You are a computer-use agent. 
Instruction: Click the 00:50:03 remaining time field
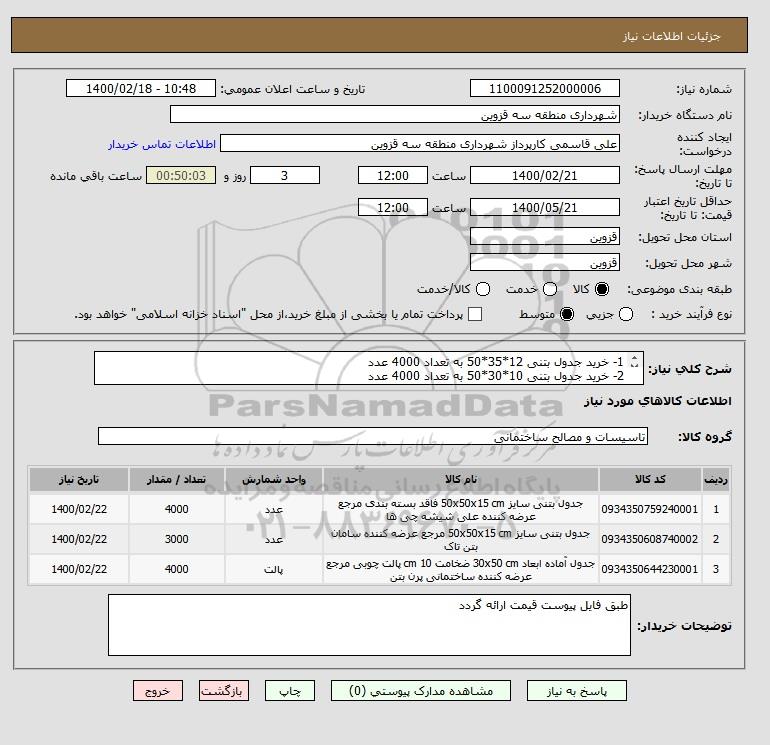[181, 175]
